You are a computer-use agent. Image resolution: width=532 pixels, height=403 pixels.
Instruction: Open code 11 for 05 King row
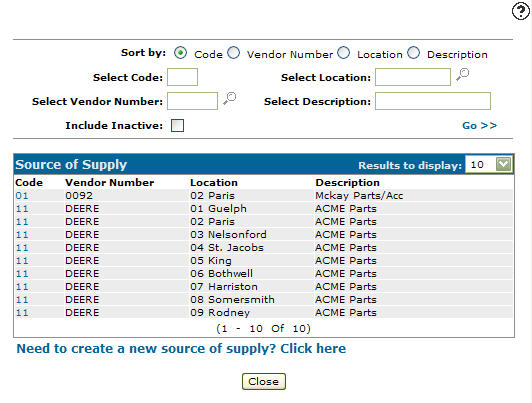click(22, 261)
